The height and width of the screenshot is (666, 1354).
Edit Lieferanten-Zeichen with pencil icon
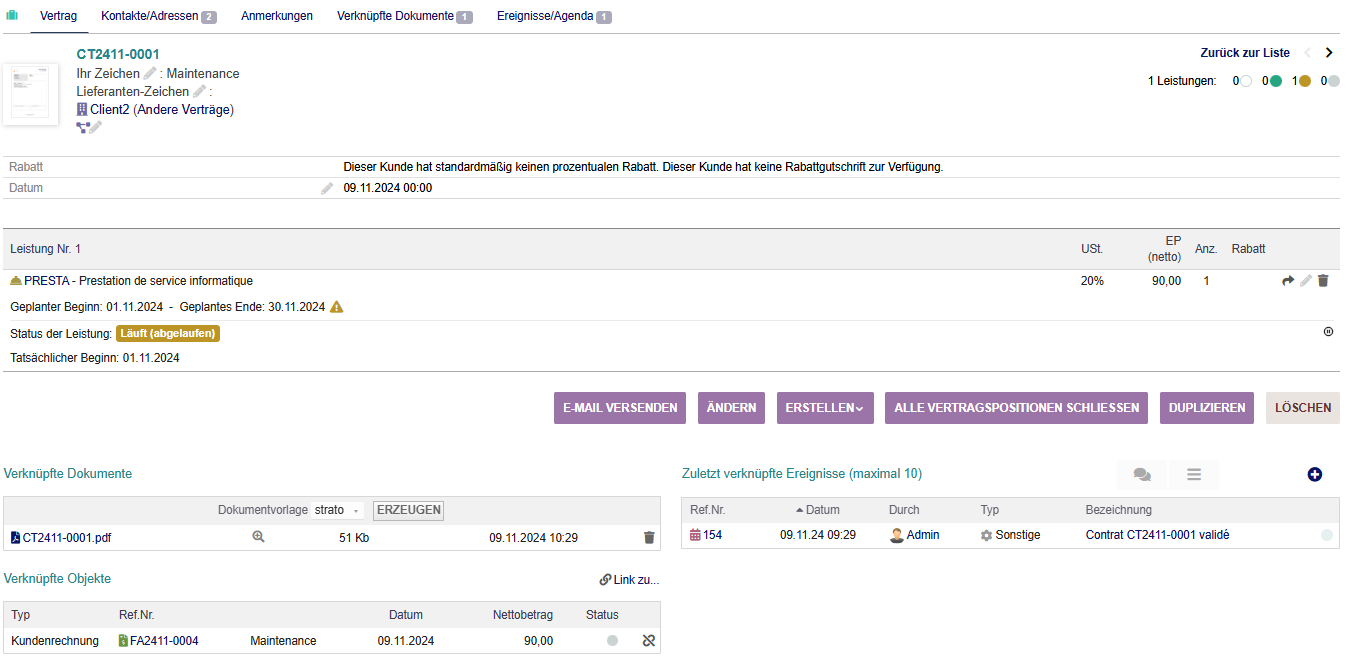(200, 92)
